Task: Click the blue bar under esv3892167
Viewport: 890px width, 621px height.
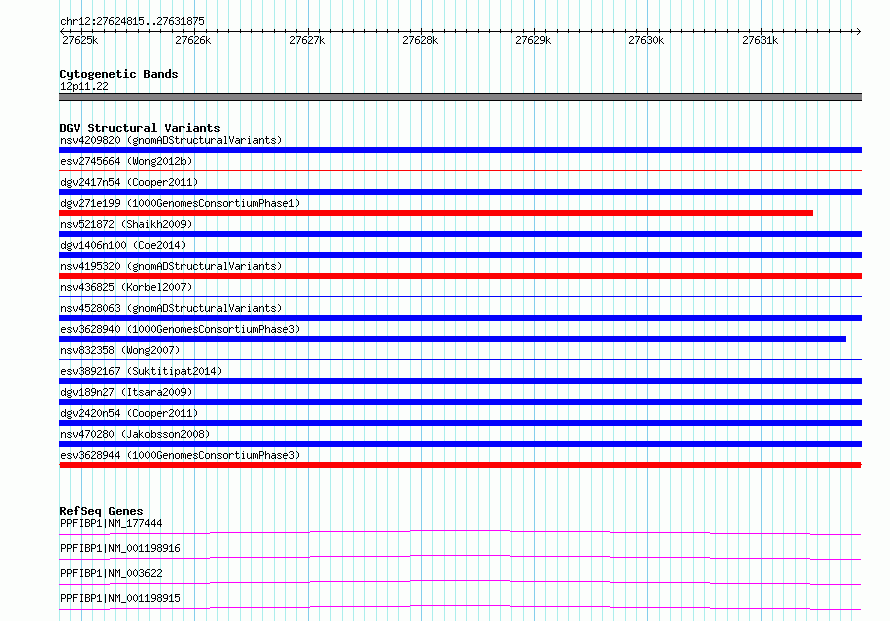Action: click(x=460, y=381)
